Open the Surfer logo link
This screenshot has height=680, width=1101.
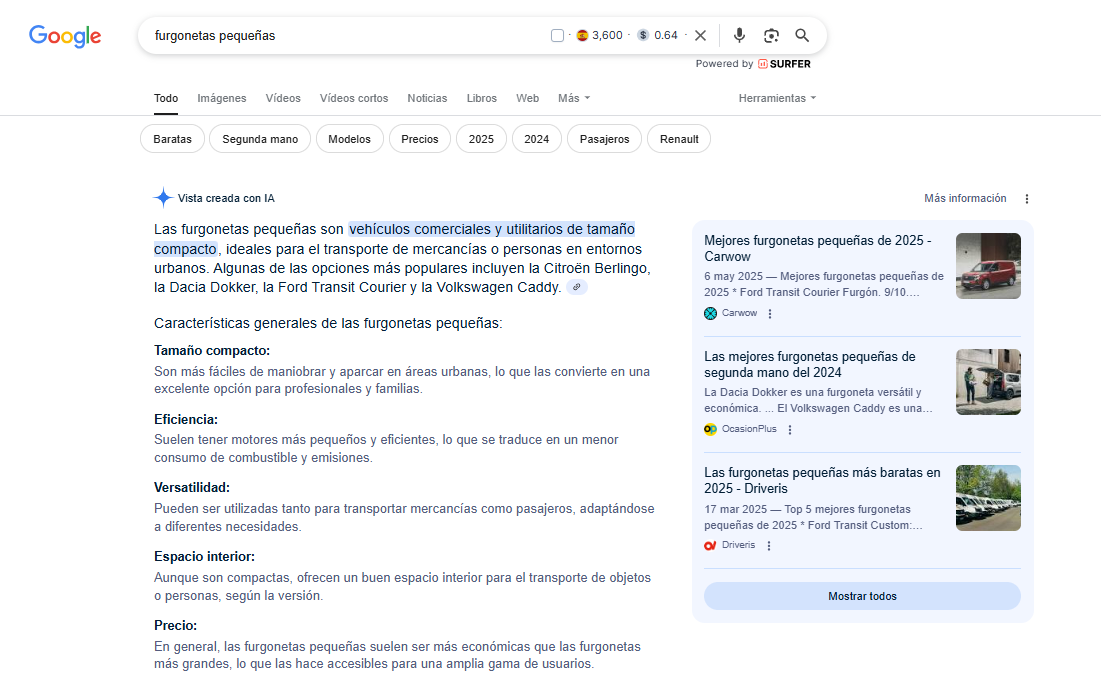tap(784, 64)
